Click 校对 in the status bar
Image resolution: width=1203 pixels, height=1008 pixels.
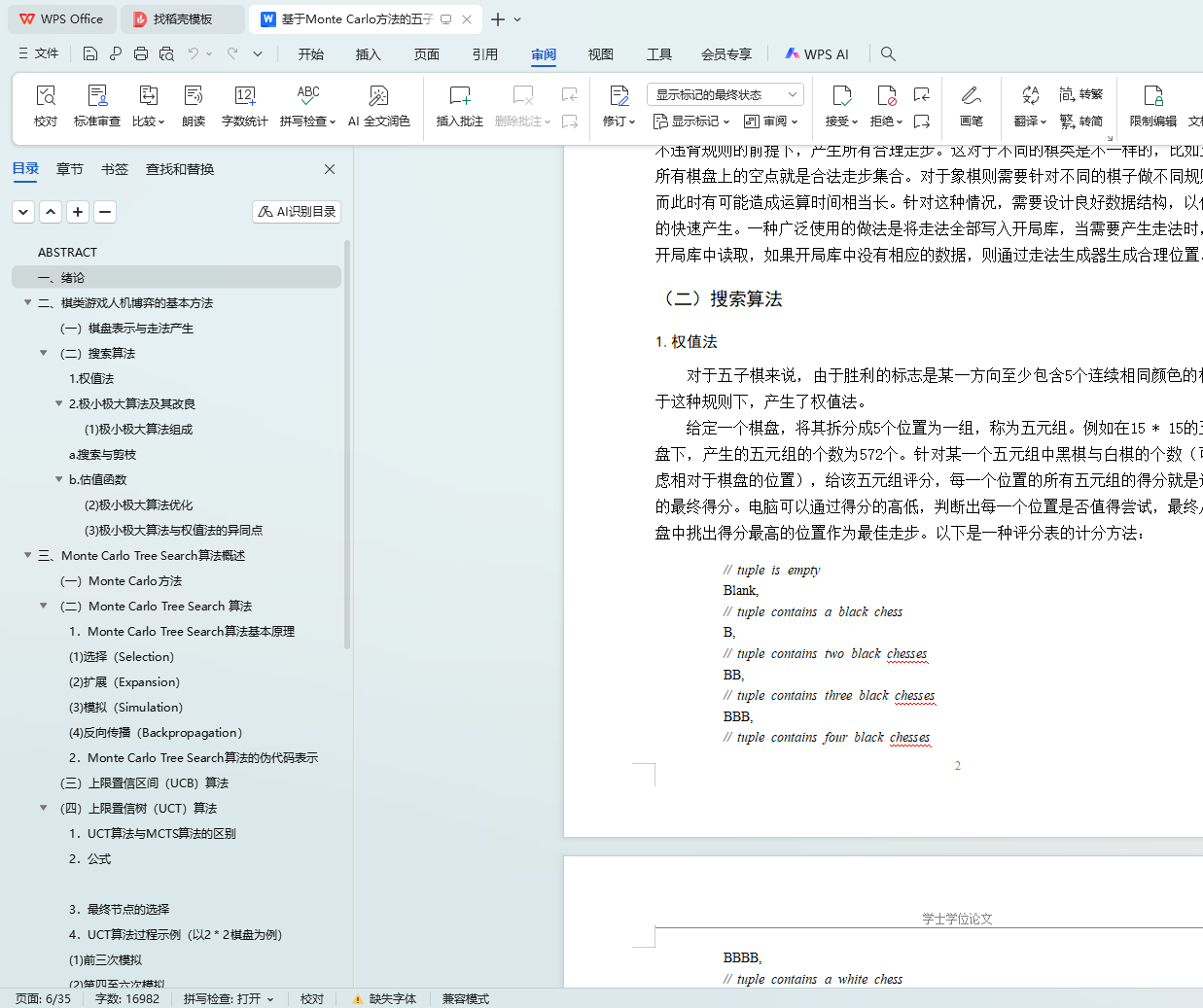click(312, 998)
